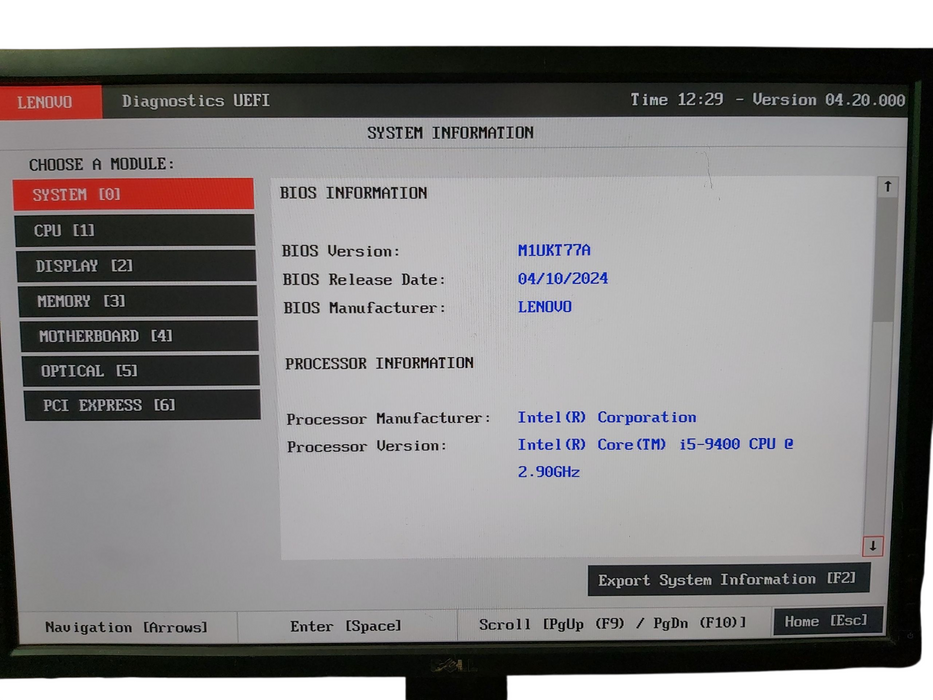Viewport: 933px width, 700px height.
Task: Click the vertical scrollbar thumb
Action: 885,260
